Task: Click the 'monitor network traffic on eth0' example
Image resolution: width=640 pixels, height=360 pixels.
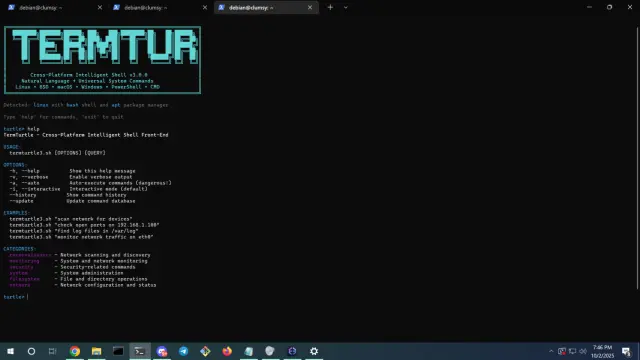Action: 81,237
